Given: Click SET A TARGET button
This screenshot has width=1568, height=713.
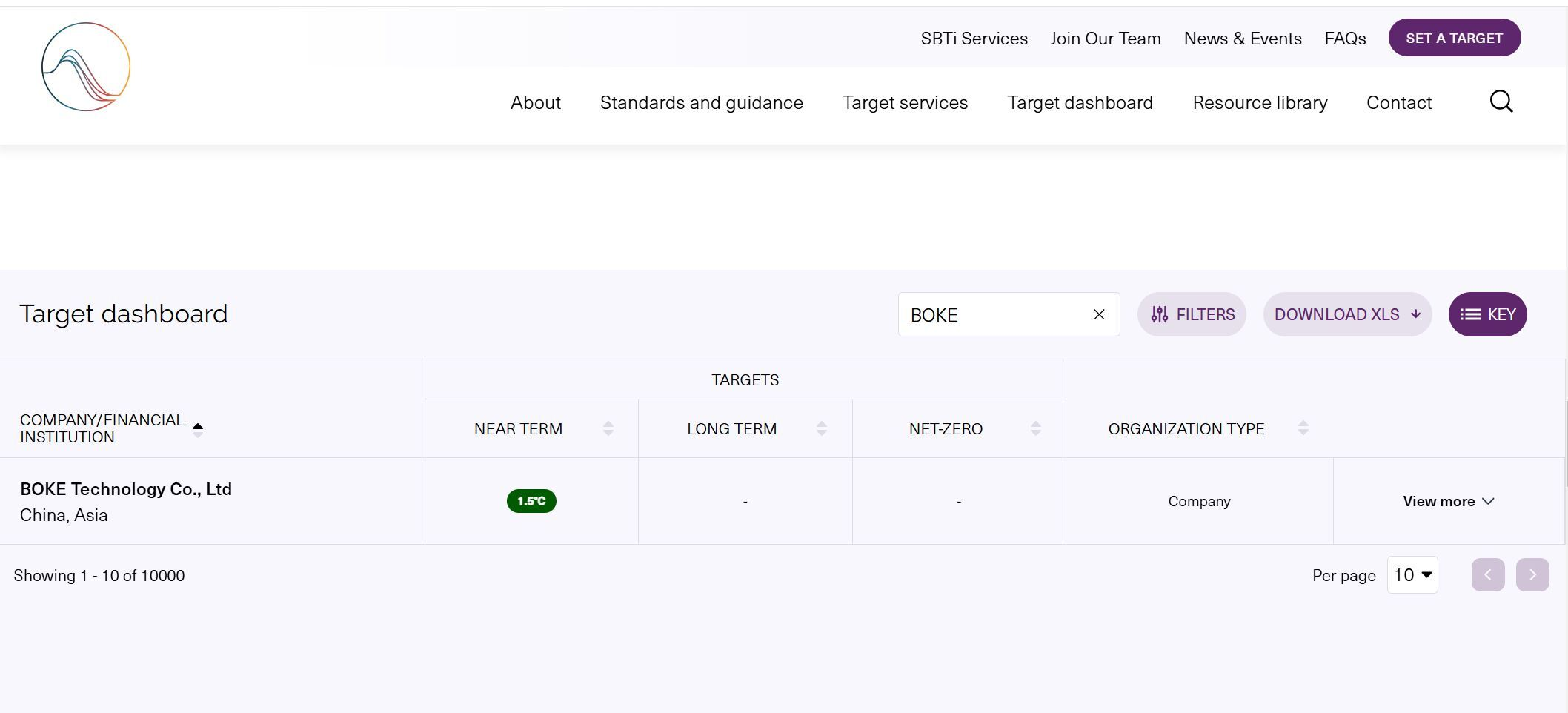Looking at the screenshot, I should 1455,38.
